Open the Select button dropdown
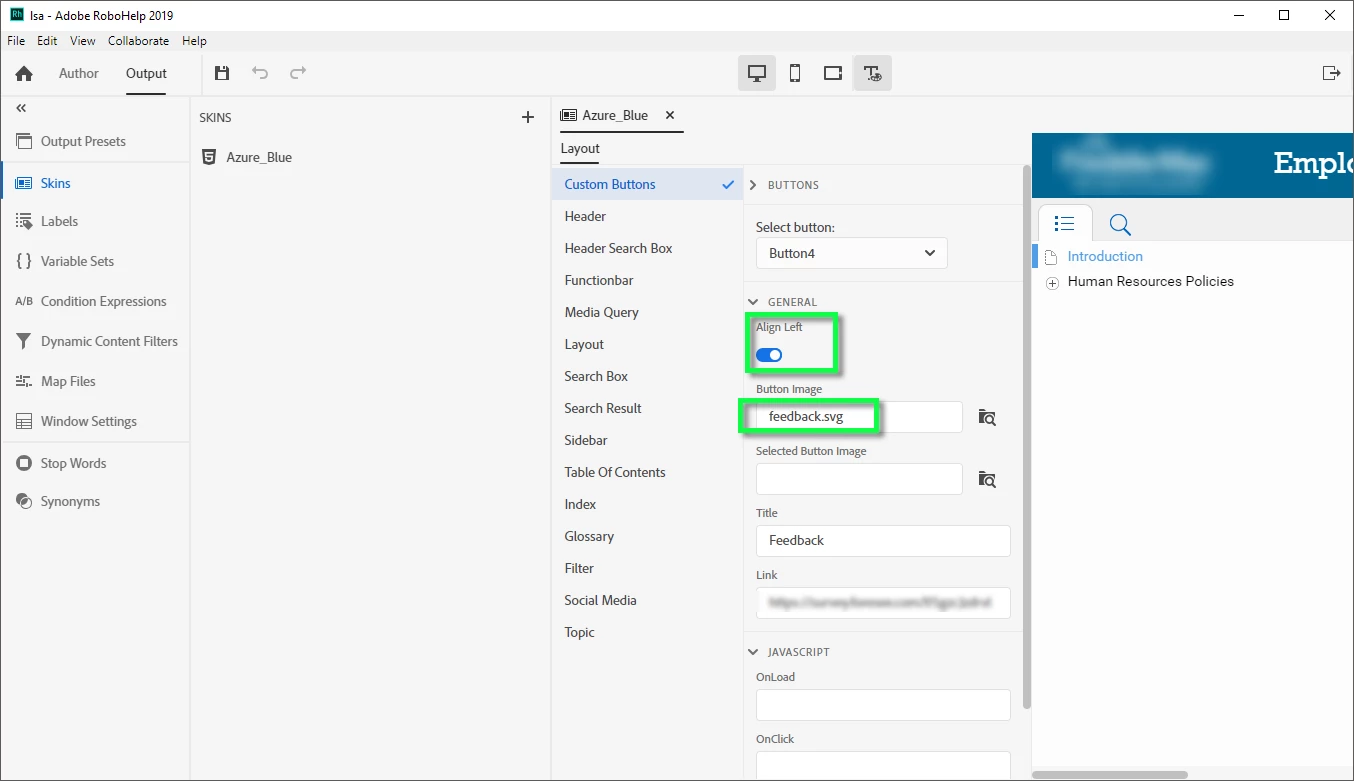This screenshot has width=1354, height=781. [851, 253]
